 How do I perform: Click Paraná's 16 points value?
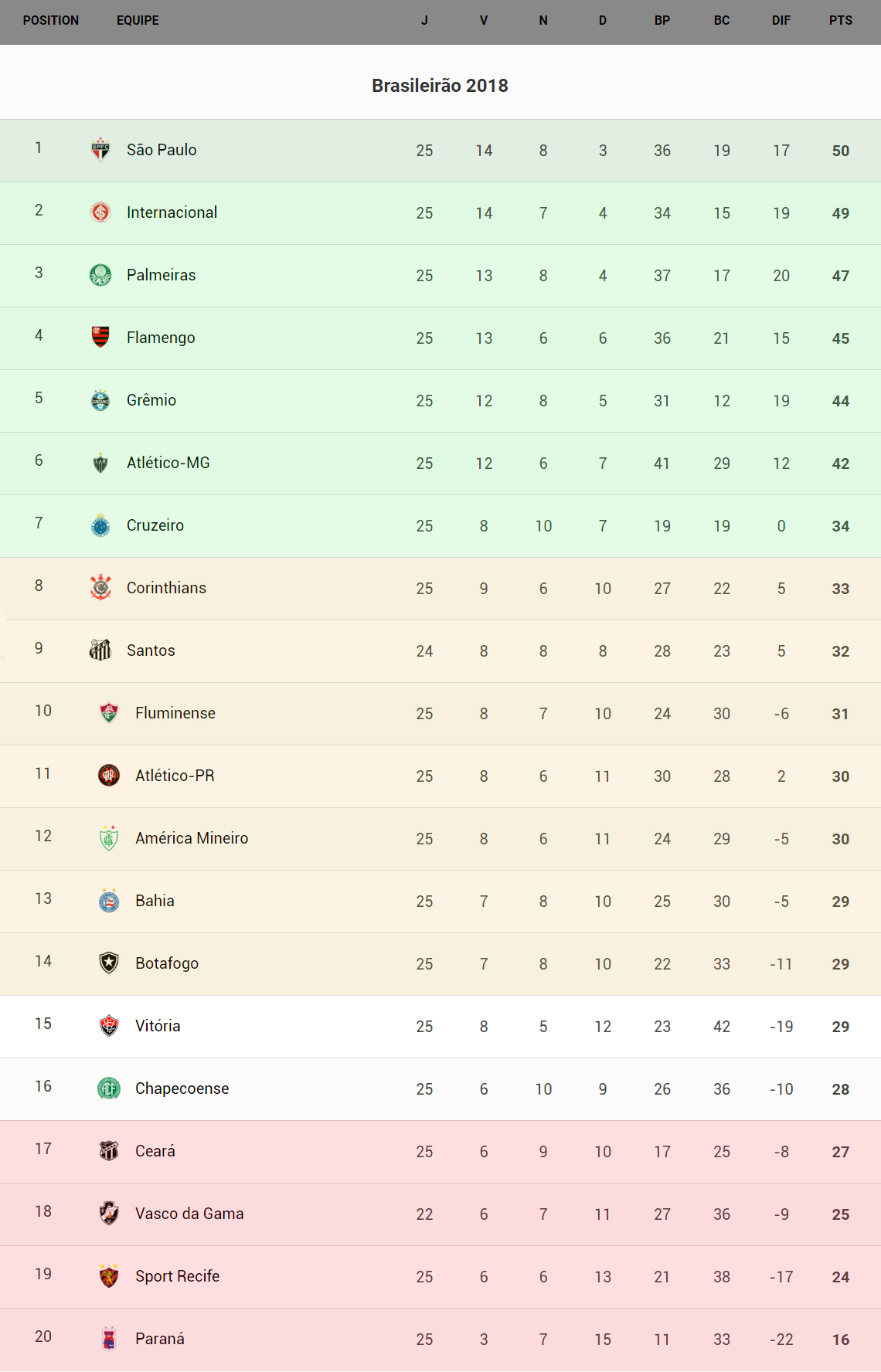[841, 1340]
